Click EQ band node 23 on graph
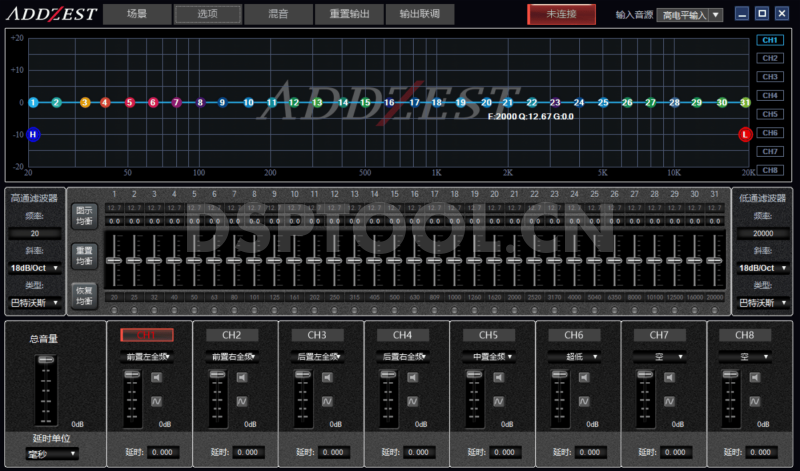Viewport: 800px width, 471px height. pyautogui.click(x=555, y=102)
